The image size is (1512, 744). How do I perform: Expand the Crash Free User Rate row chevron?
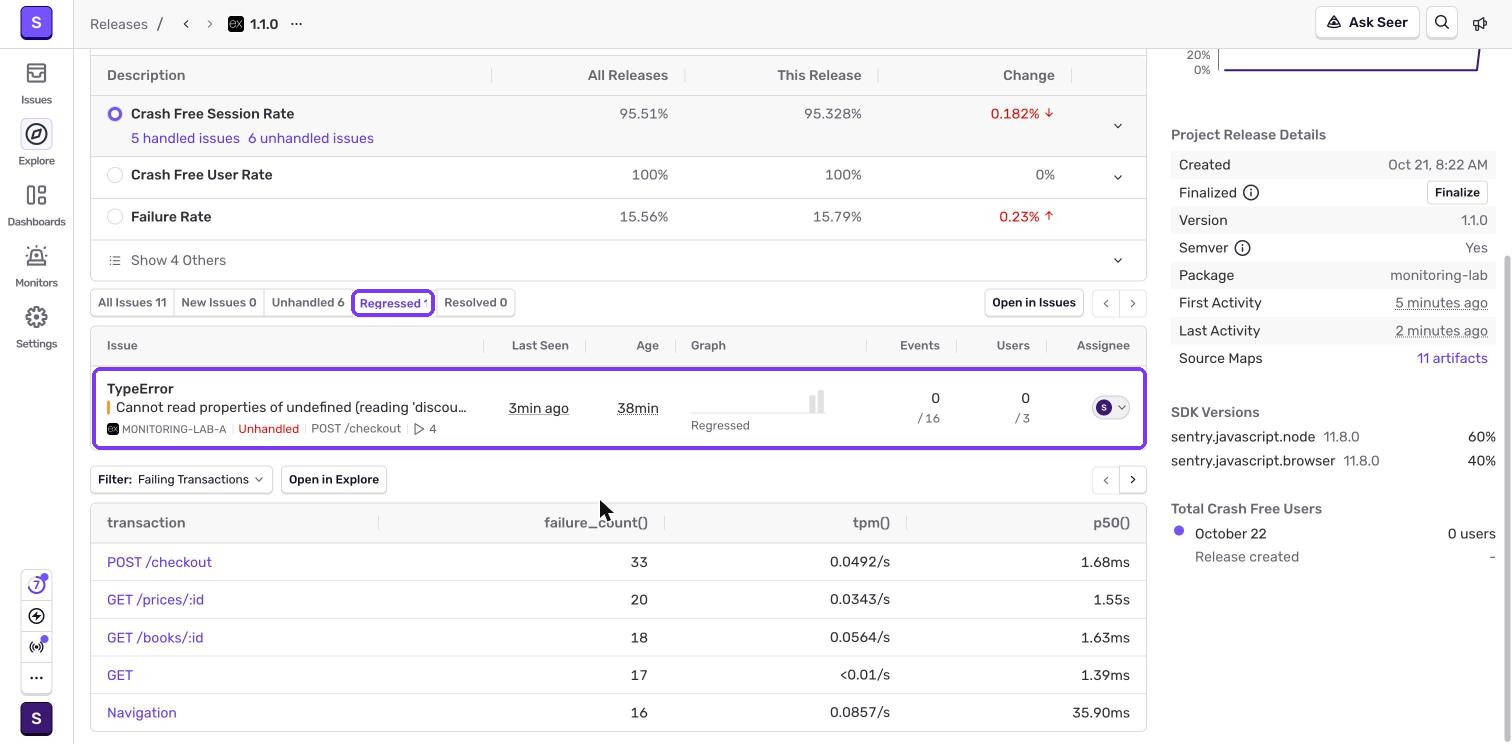(1118, 177)
